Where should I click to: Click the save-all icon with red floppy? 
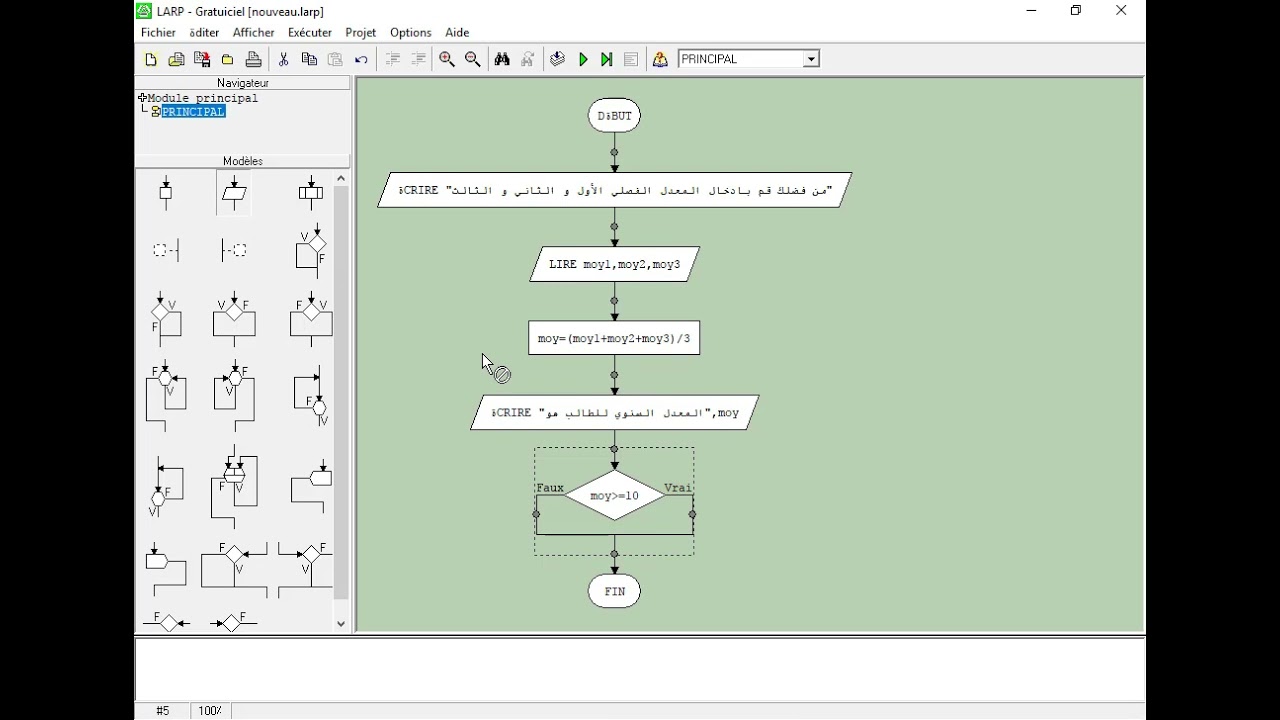click(x=201, y=59)
